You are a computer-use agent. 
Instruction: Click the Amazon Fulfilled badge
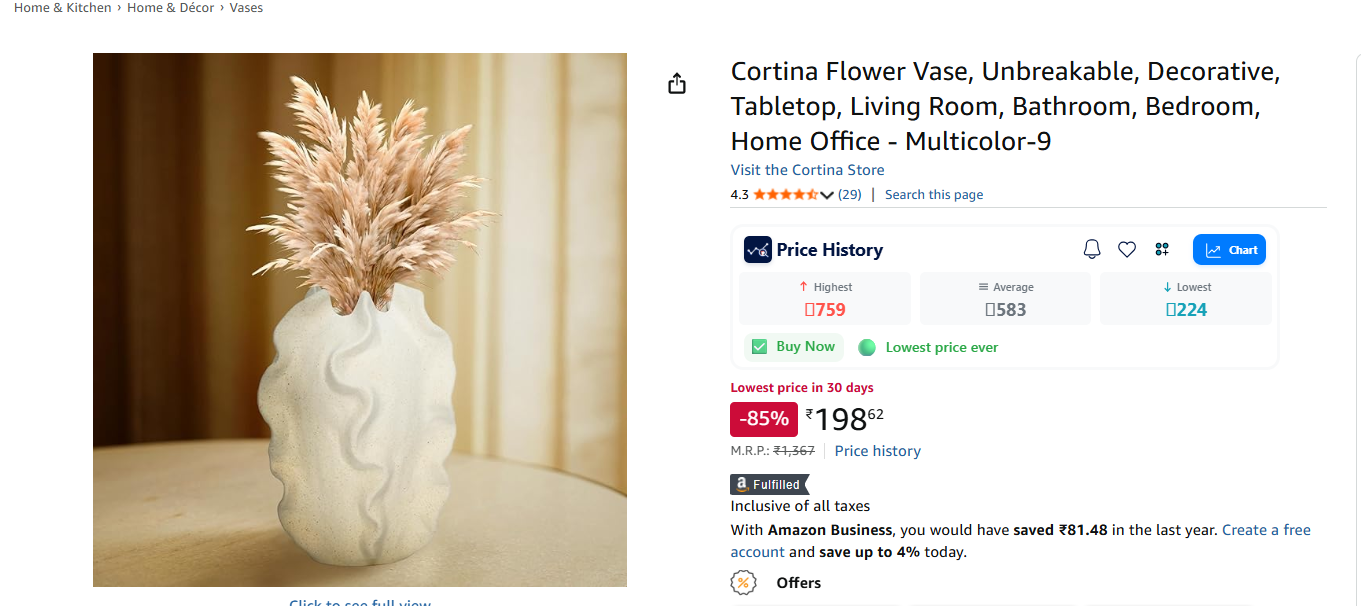[769, 484]
